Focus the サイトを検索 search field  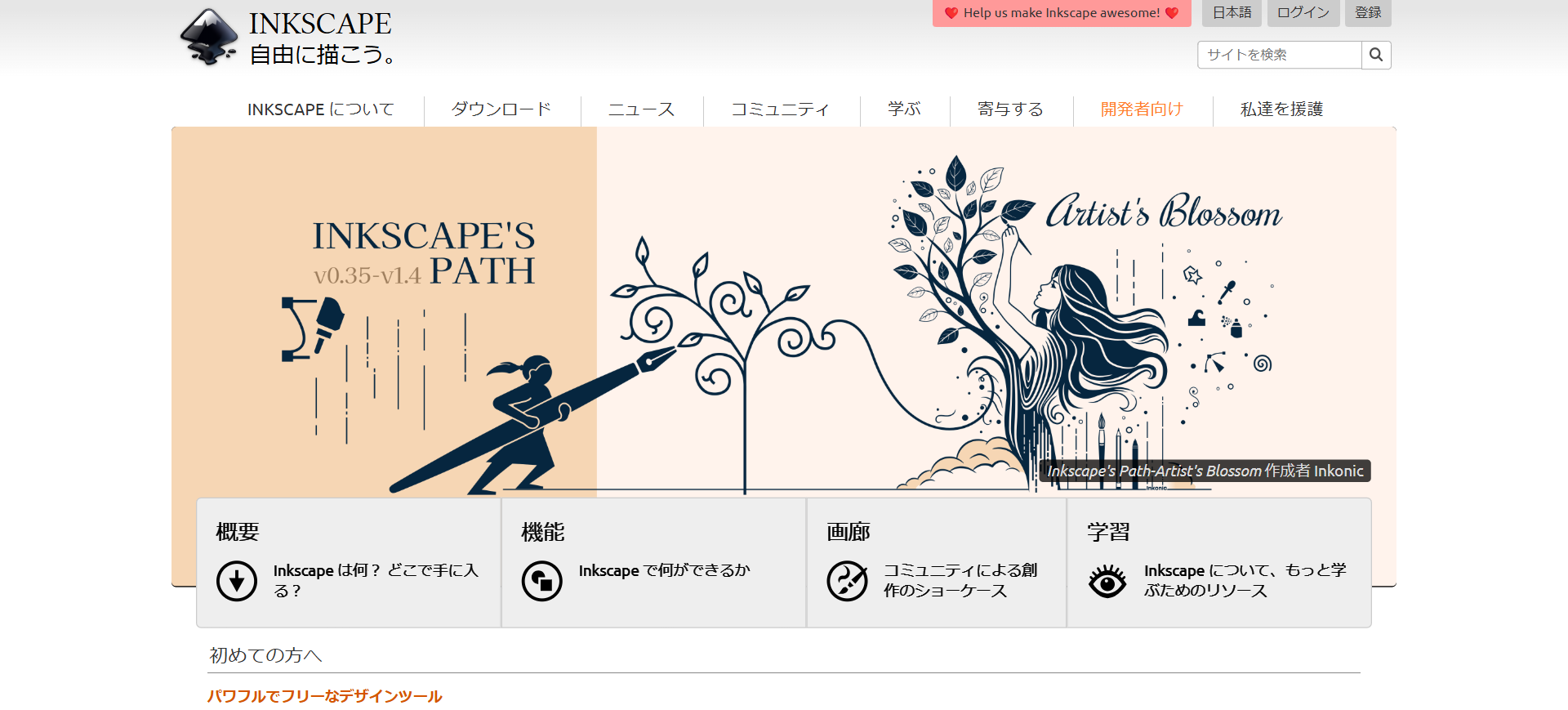[x=1280, y=55]
